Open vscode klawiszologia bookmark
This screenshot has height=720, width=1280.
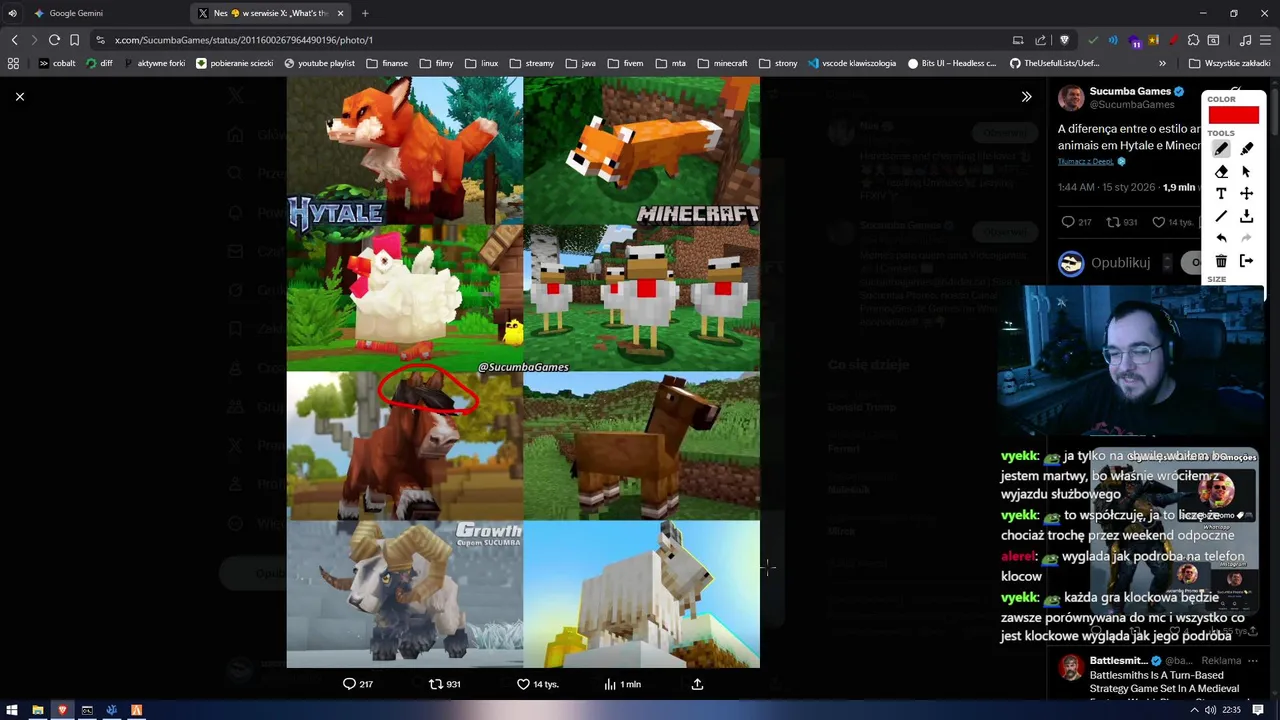coord(852,63)
